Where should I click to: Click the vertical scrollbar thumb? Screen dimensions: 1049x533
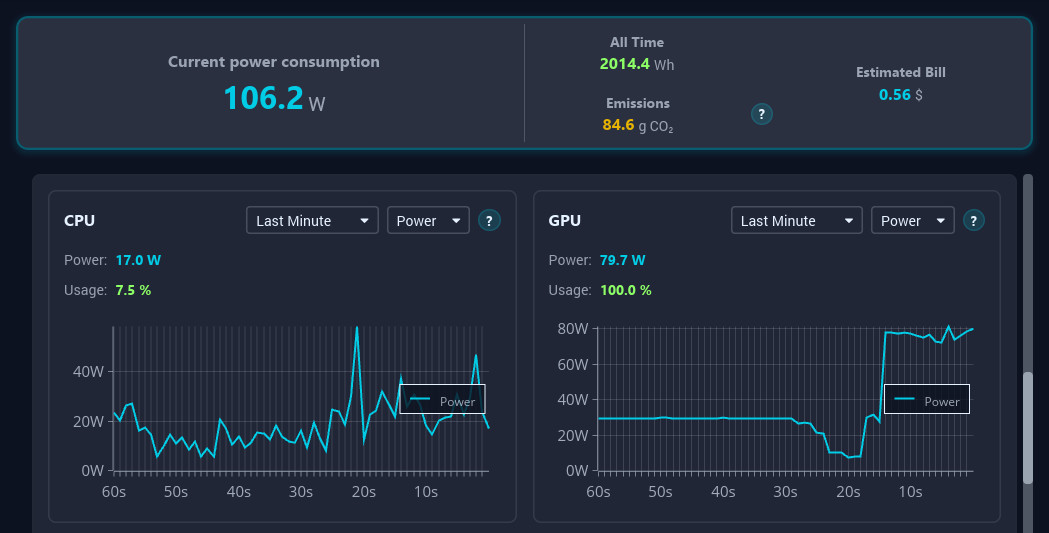[x=1028, y=428]
